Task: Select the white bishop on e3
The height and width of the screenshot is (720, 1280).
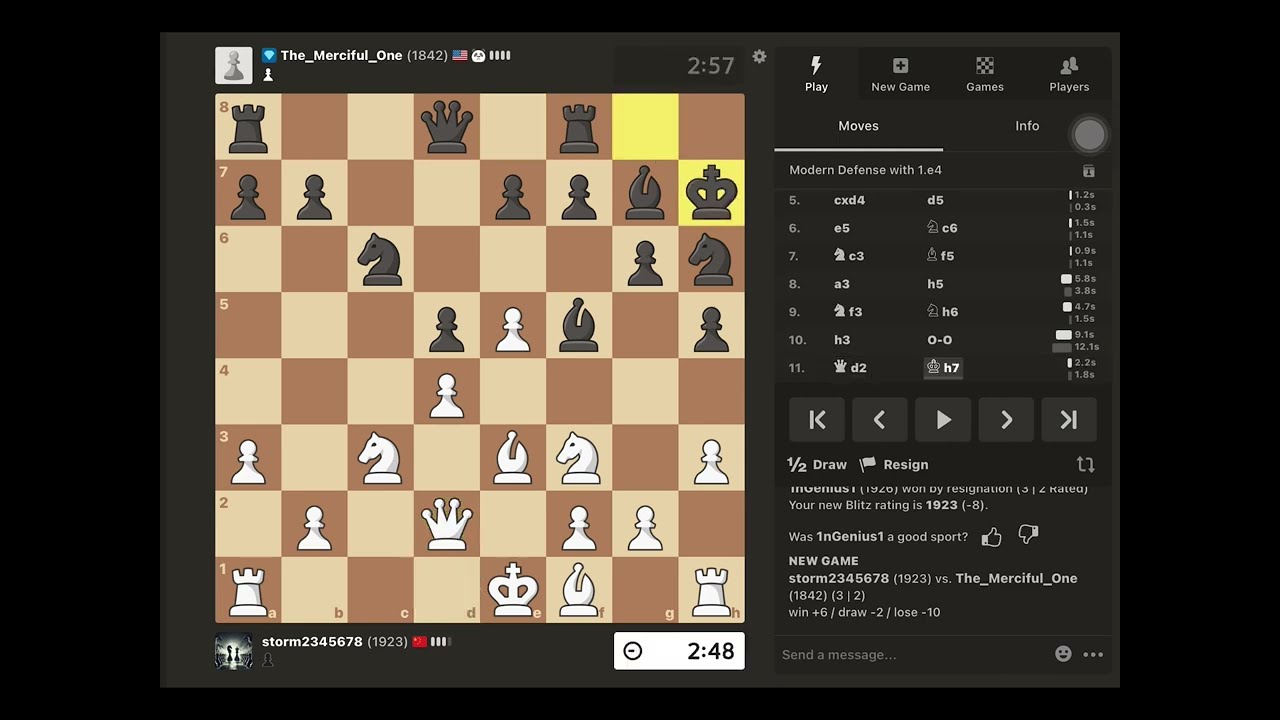Action: (x=513, y=458)
